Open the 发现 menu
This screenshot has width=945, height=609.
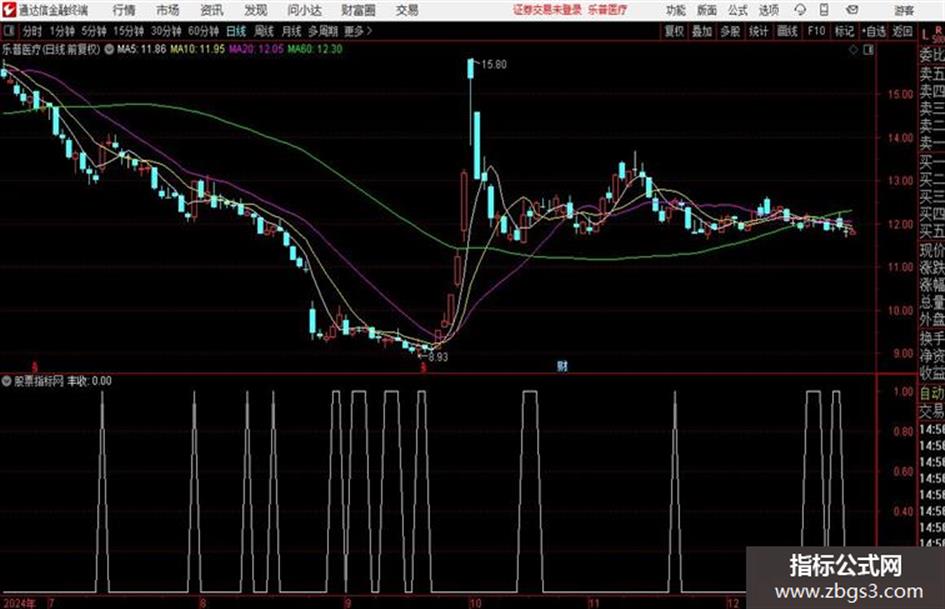pos(256,10)
